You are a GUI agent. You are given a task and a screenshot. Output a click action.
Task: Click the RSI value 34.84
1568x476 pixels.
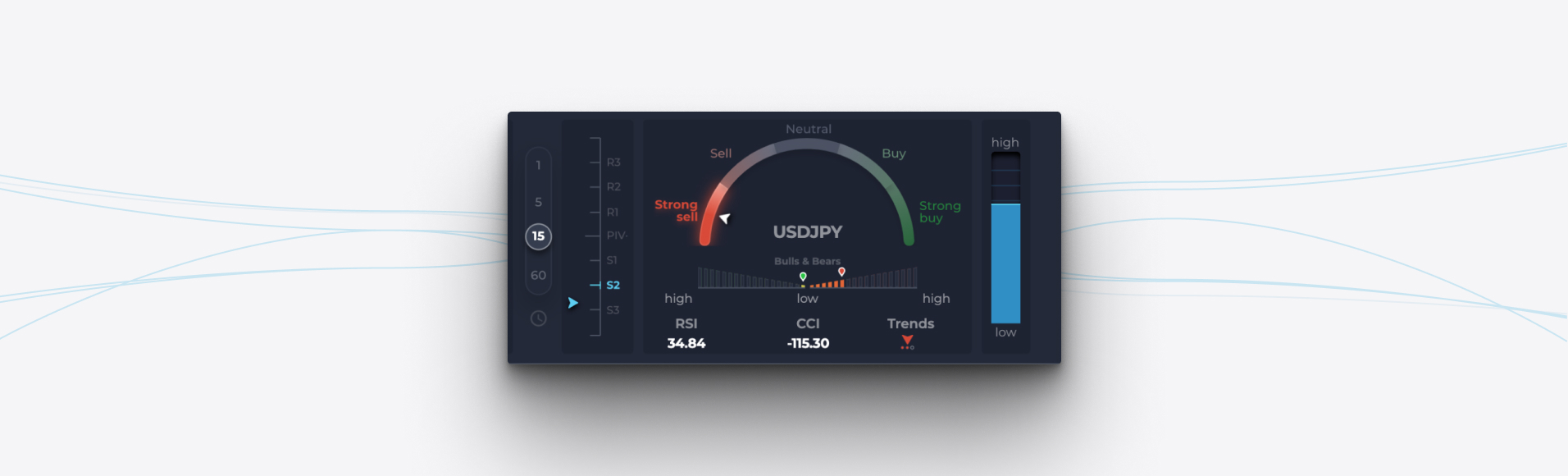click(x=686, y=343)
